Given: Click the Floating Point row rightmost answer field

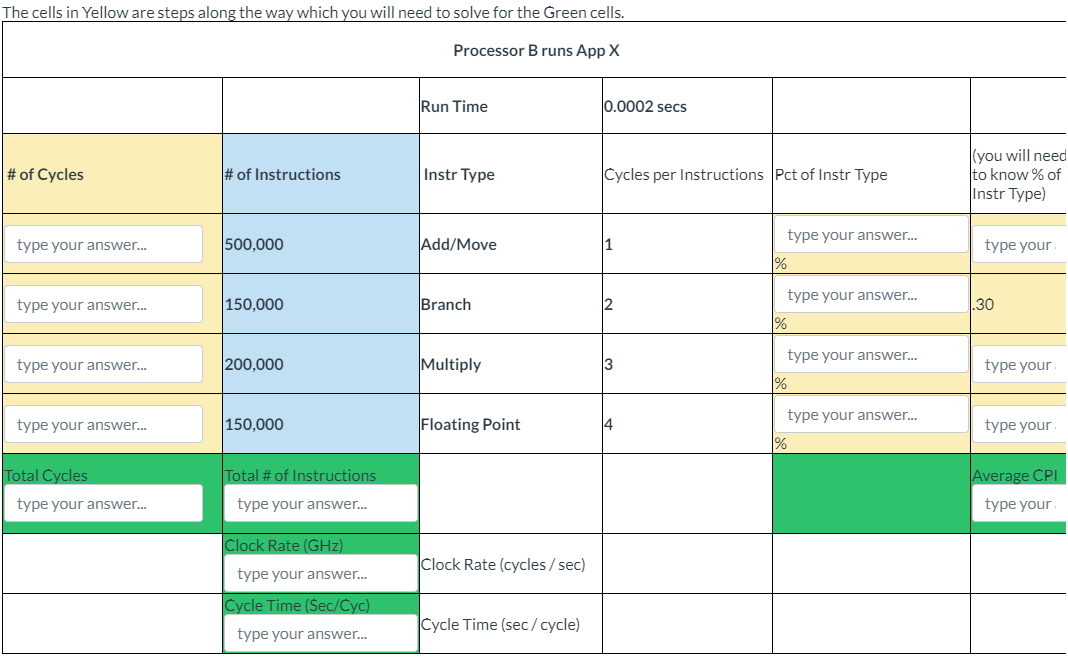Looking at the screenshot, I should pos(1020,424).
